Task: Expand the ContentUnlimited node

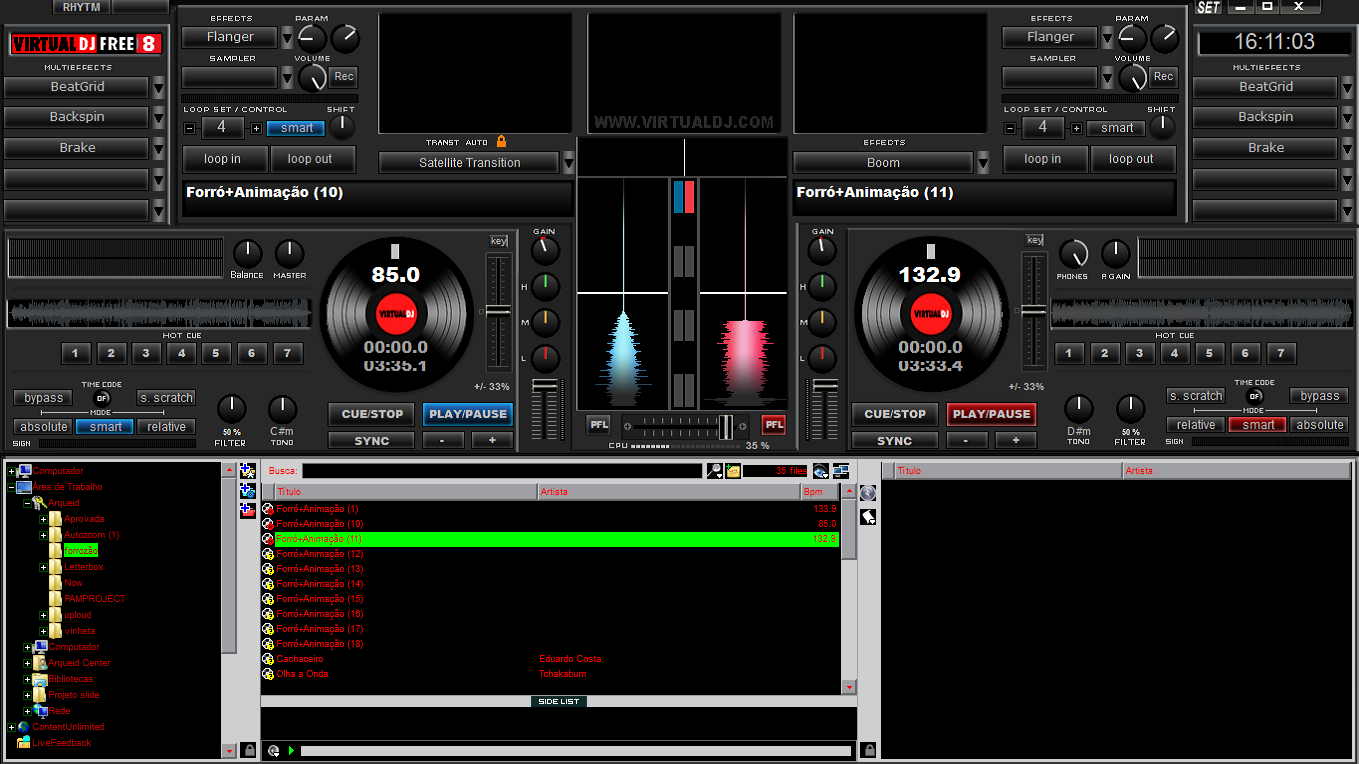Action: 12,727
